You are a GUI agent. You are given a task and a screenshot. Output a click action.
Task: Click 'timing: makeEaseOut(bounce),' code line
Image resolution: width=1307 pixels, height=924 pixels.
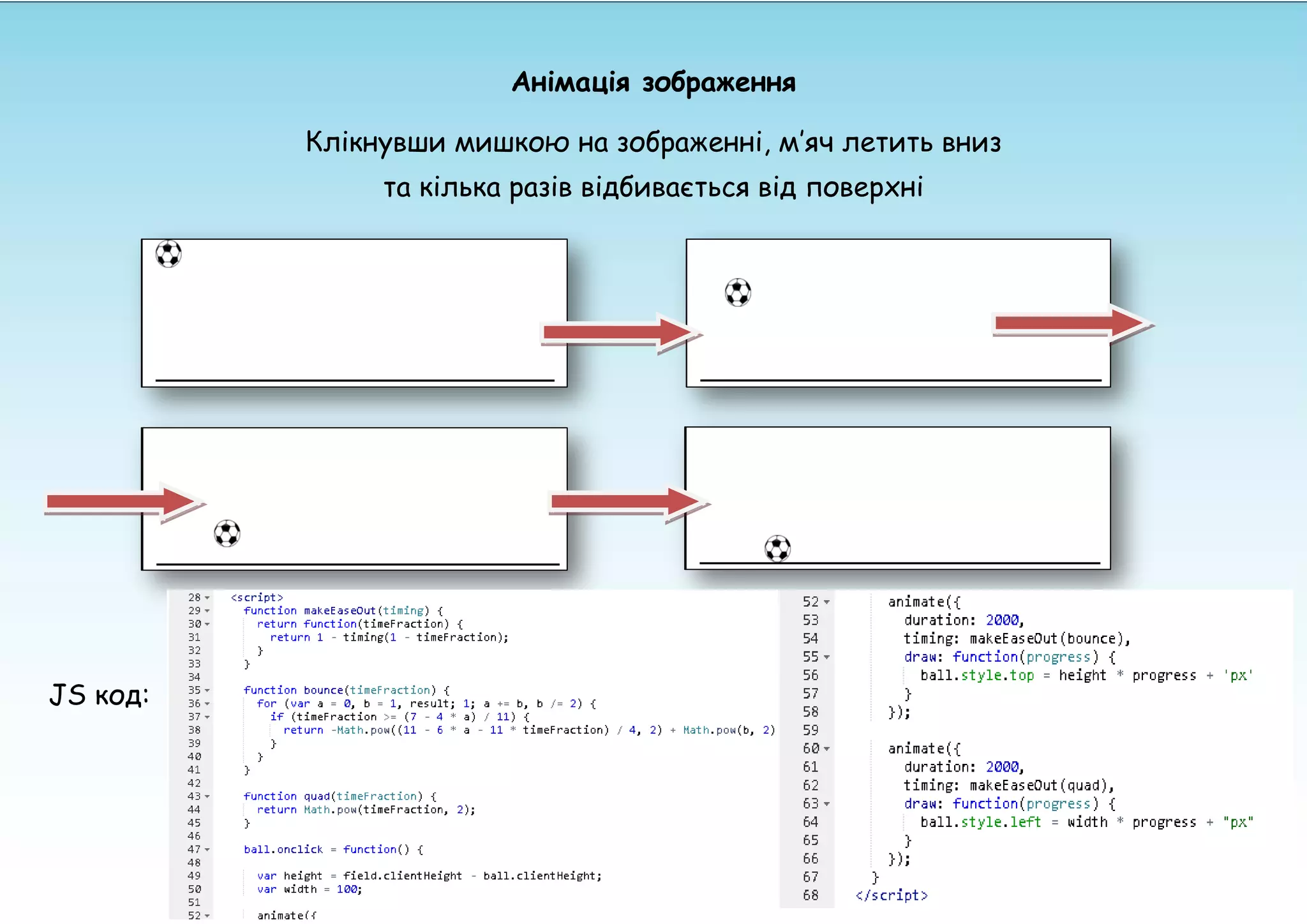1017,639
